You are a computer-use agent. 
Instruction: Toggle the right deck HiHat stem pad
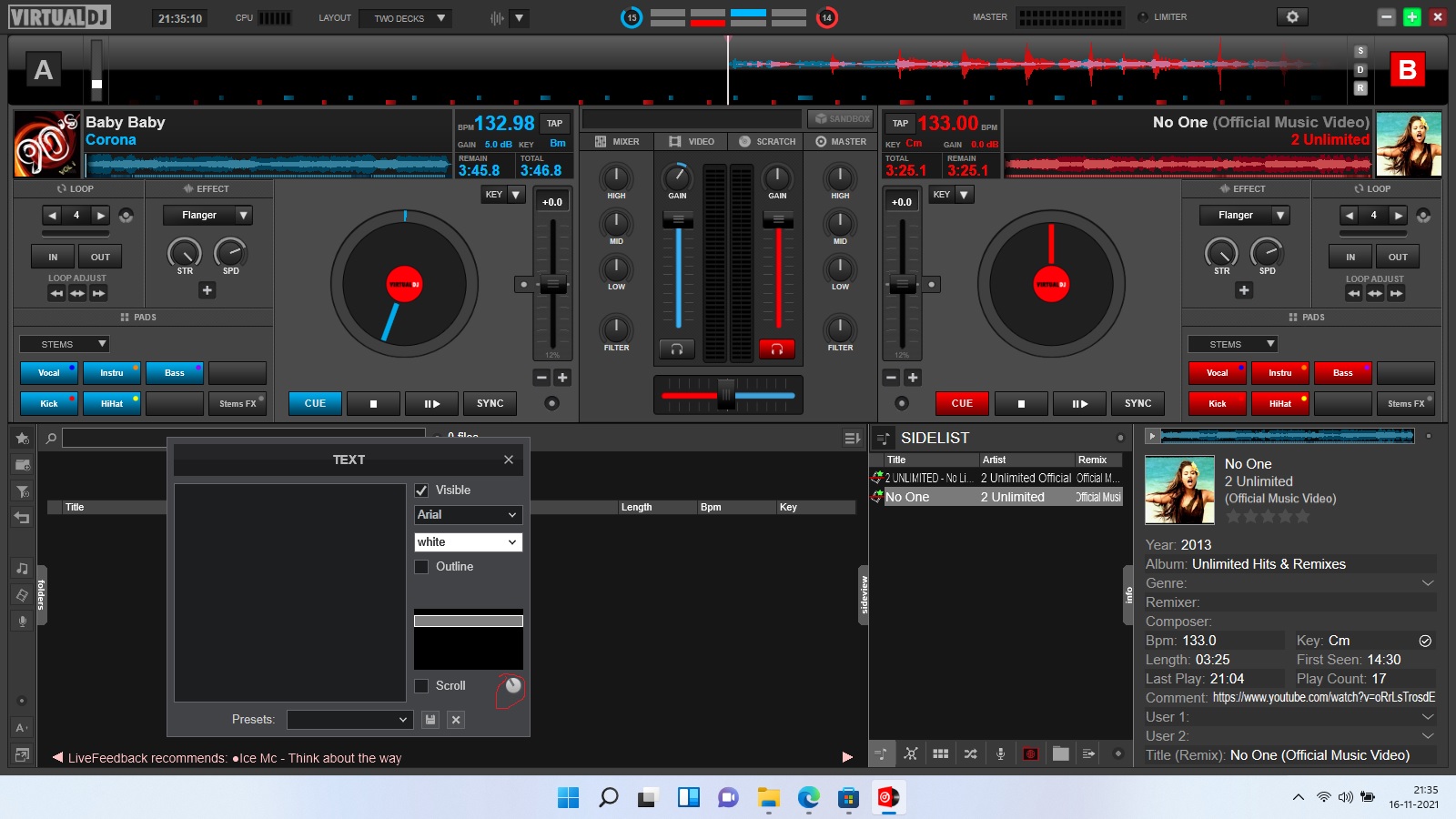coord(1279,403)
